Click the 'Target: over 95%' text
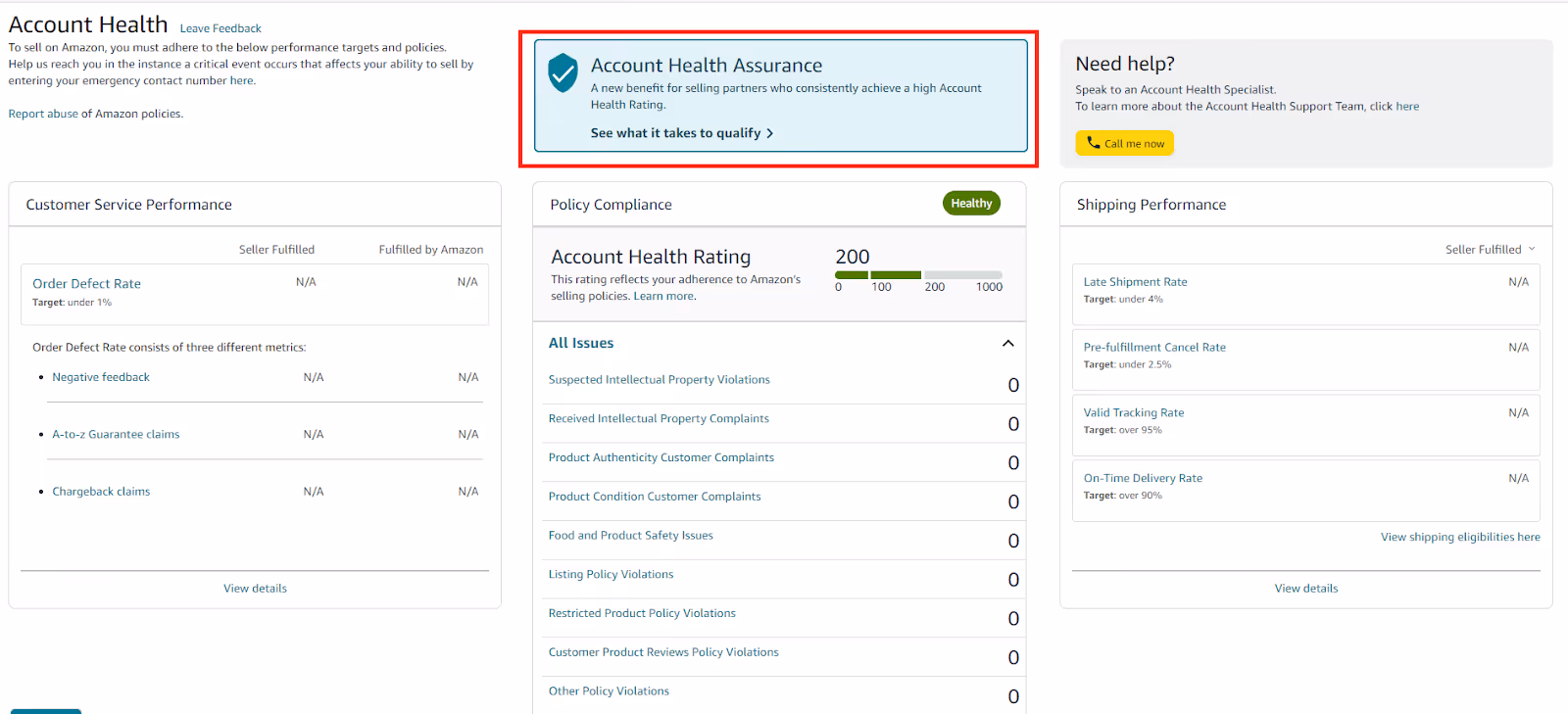Viewport: 1568px width, 714px height. [x=1122, y=430]
